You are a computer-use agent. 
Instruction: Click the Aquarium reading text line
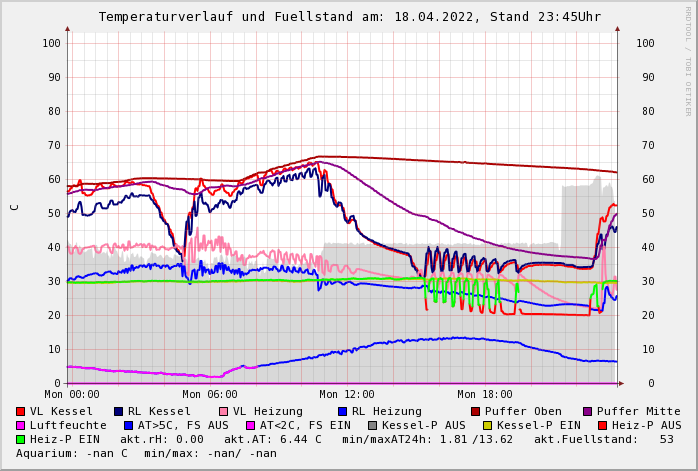(146, 453)
